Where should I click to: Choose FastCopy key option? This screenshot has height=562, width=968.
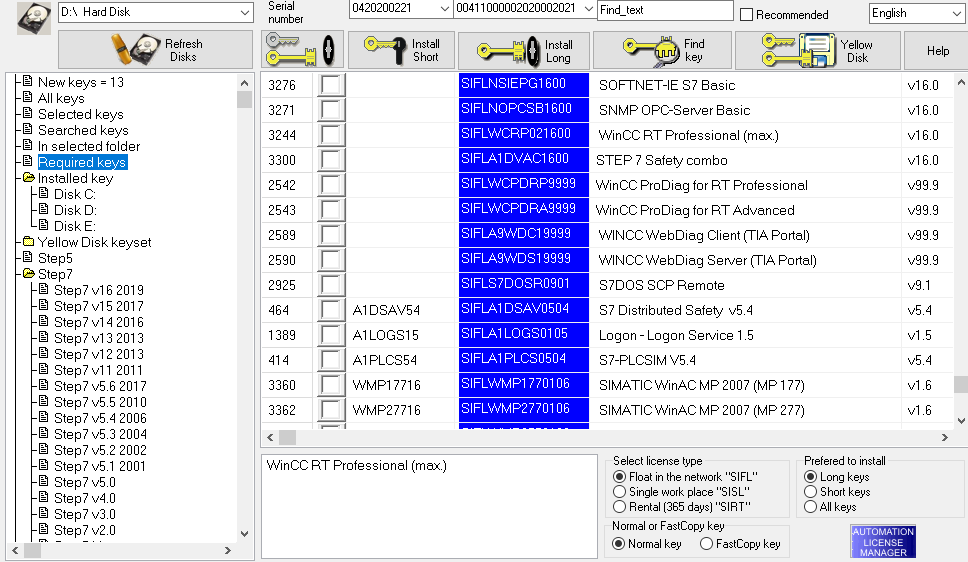coord(706,543)
